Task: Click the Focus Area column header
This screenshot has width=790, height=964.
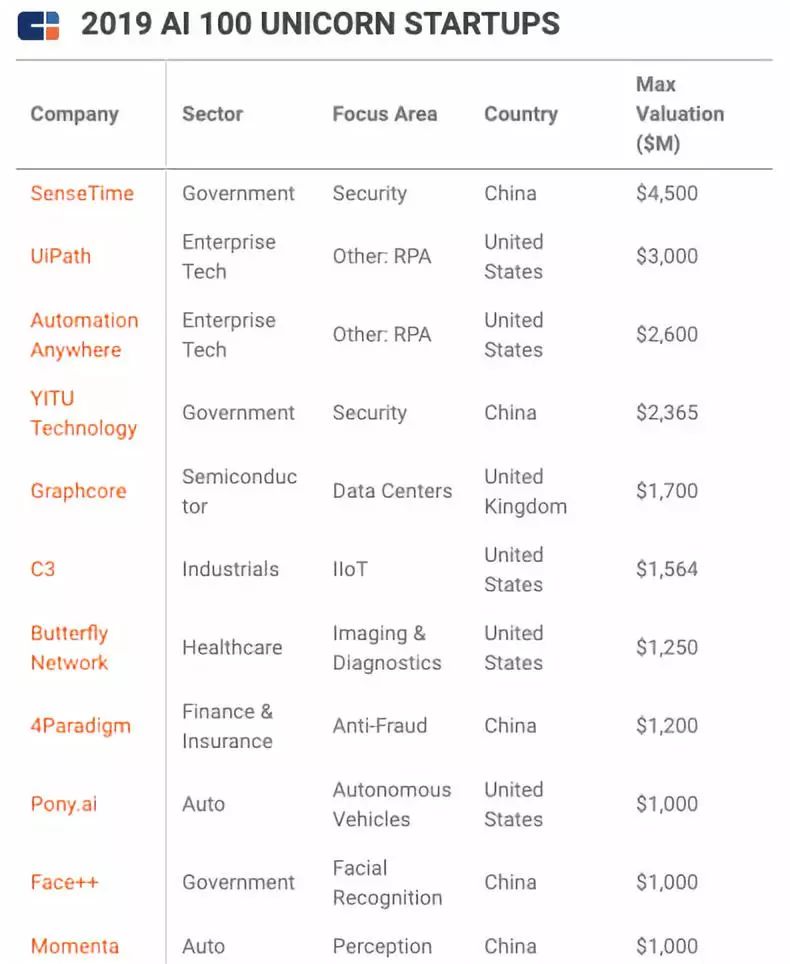Action: click(385, 114)
